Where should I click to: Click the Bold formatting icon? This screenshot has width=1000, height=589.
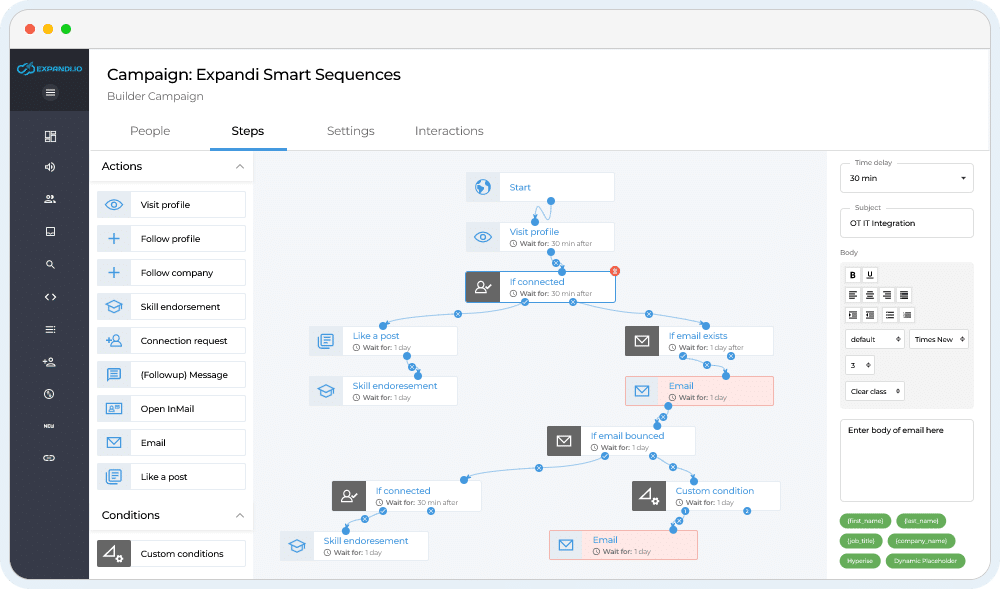pyautogui.click(x=853, y=275)
